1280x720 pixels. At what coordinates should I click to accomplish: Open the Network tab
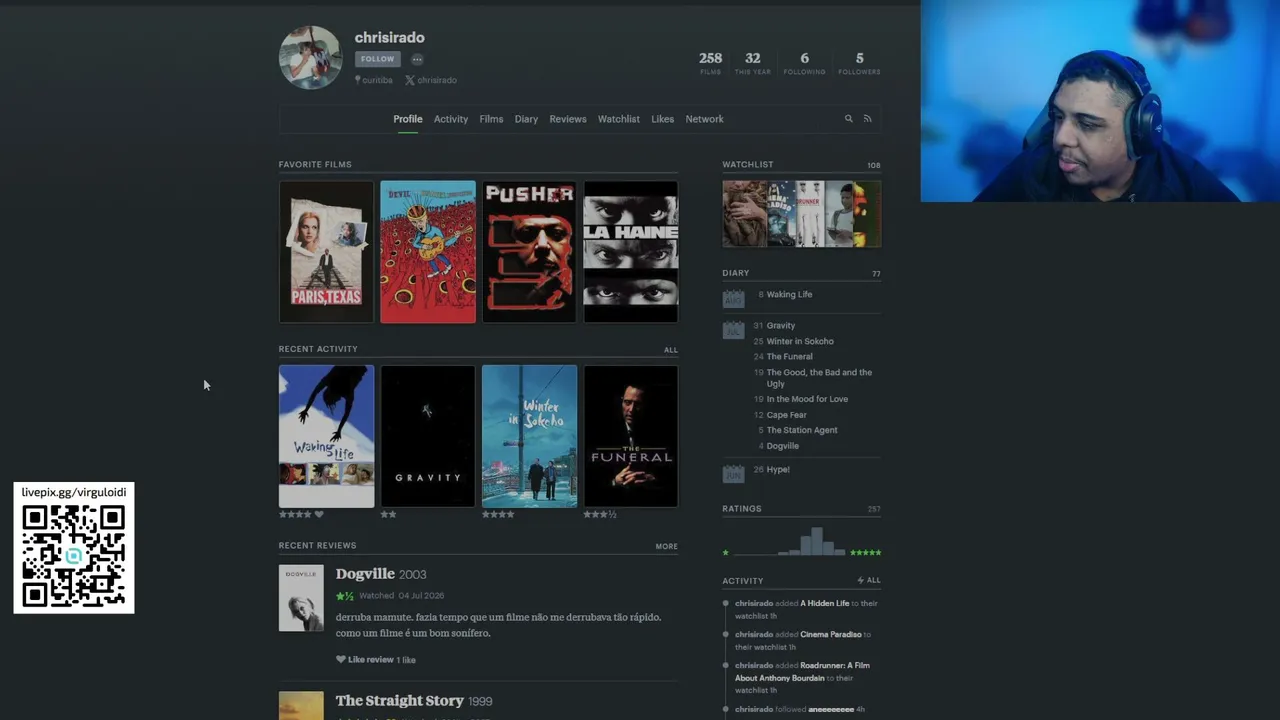pos(704,119)
